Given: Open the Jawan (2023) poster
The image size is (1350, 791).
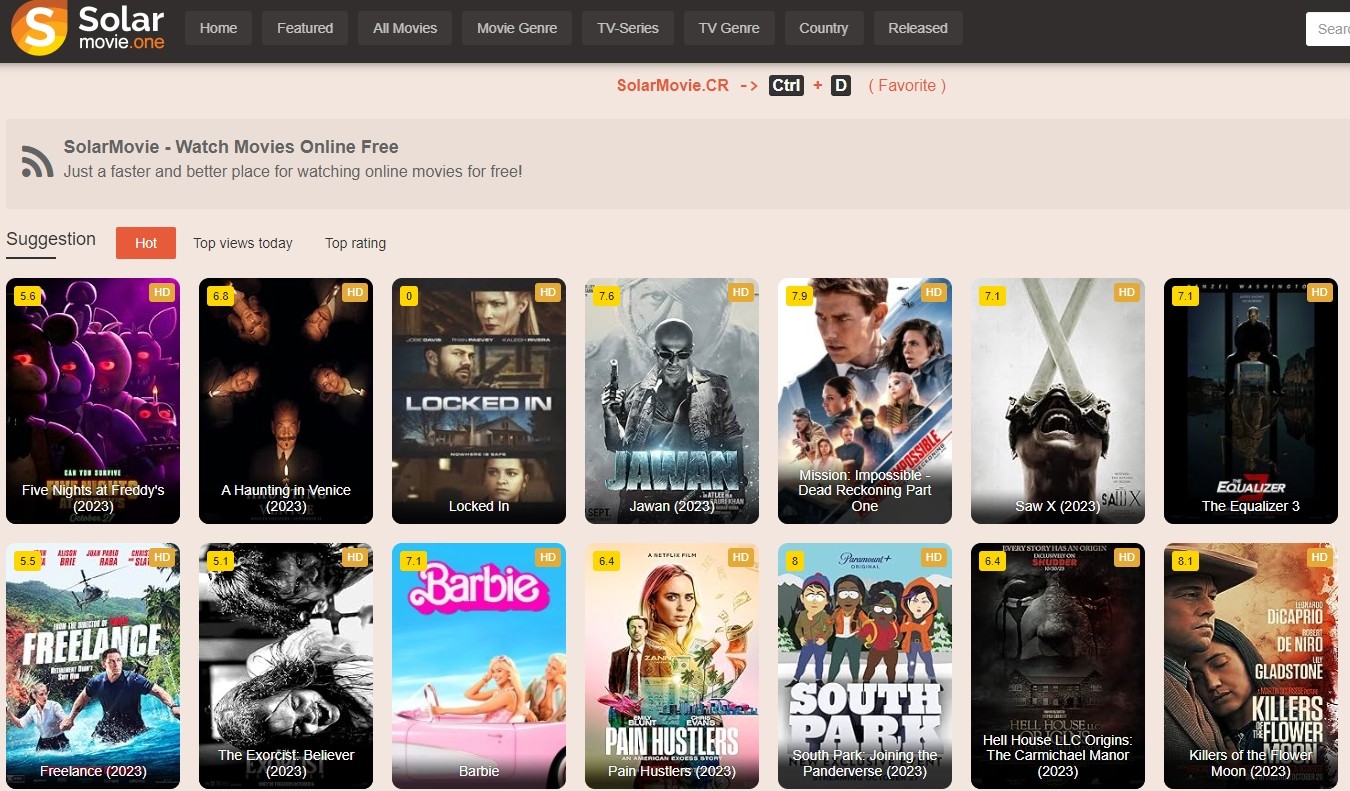Looking at the screenshot, I should (672, 401).
